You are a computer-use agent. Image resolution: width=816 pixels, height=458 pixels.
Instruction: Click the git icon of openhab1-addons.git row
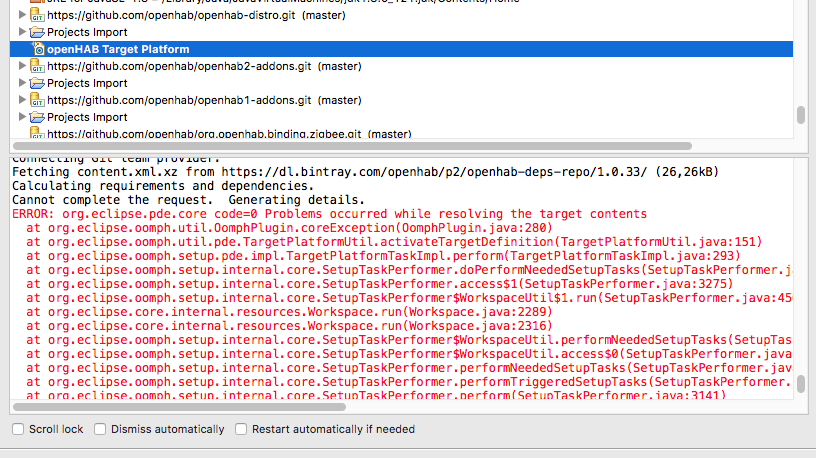[36, 100]
